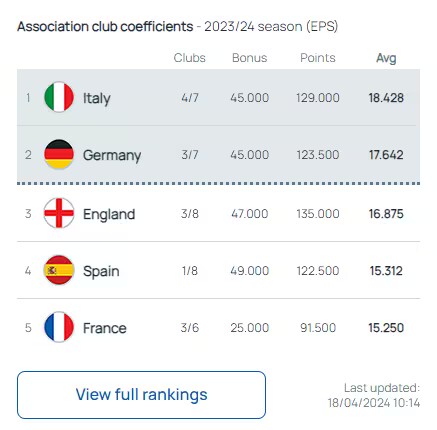Click the England flag icon
Screen dimensions: 437x430
[x=59, y=213]
